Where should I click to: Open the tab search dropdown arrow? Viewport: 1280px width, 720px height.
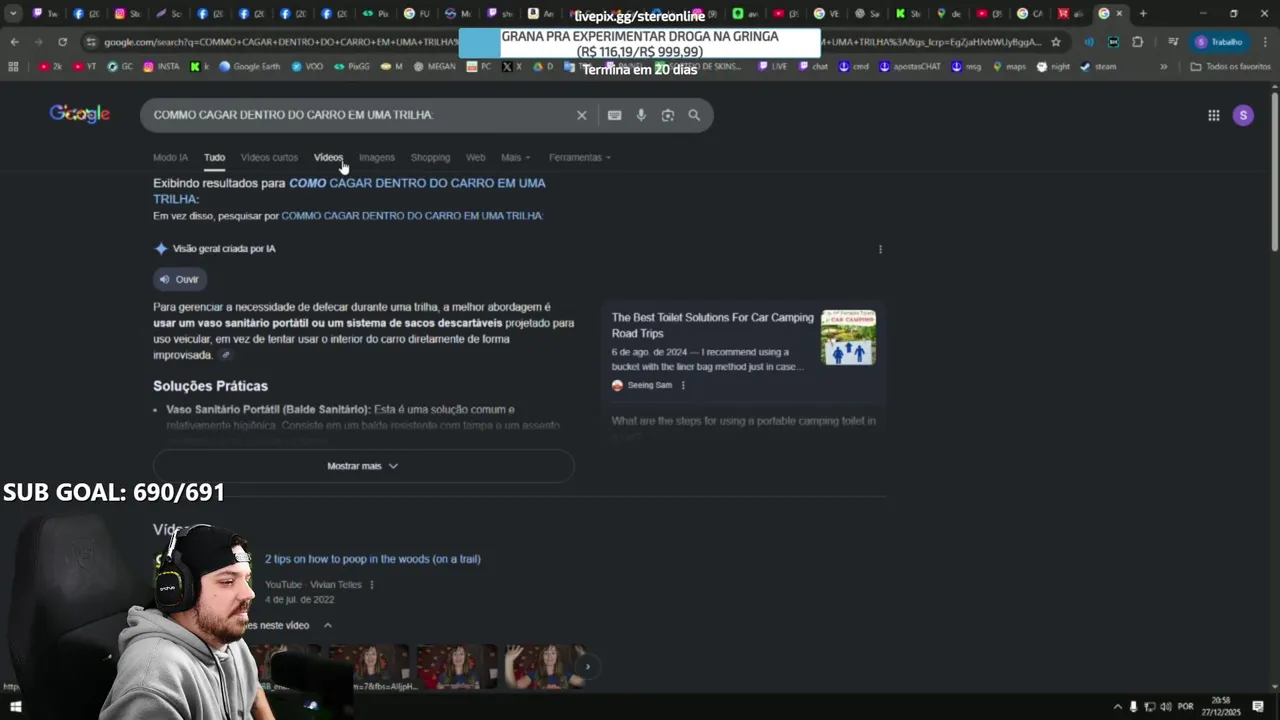[13, 14]
